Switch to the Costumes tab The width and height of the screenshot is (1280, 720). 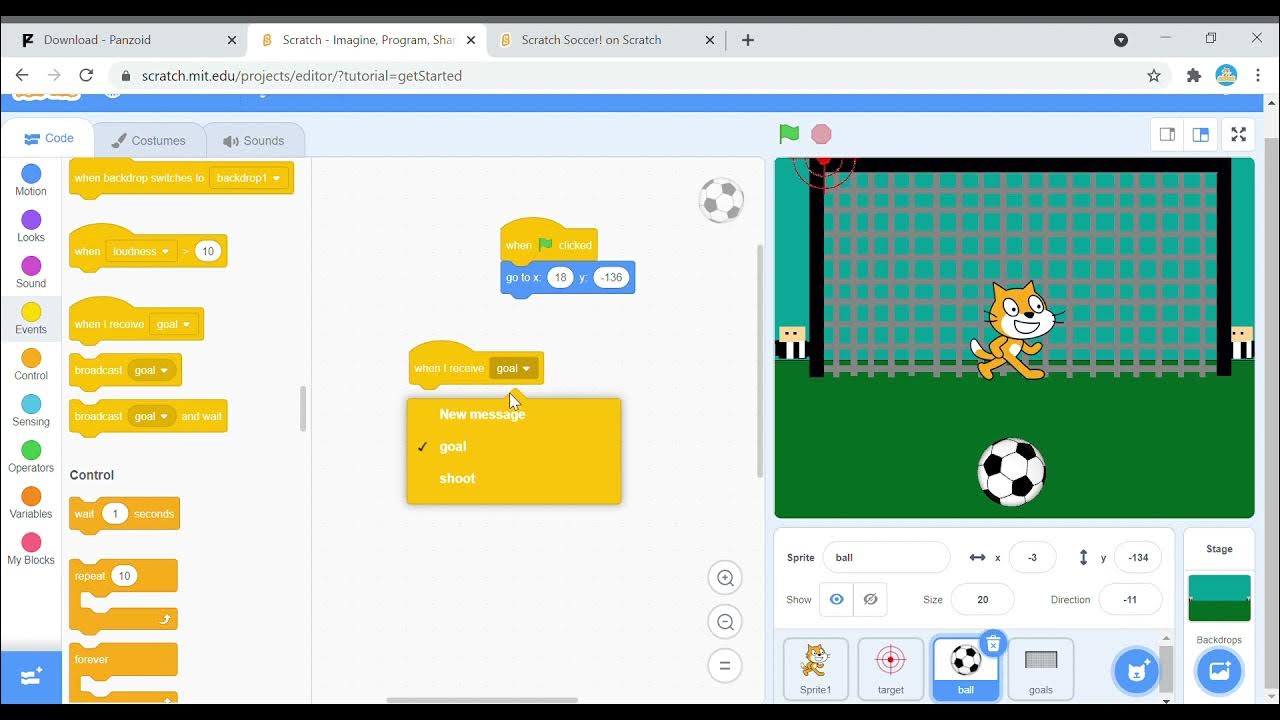pos(148,141)
